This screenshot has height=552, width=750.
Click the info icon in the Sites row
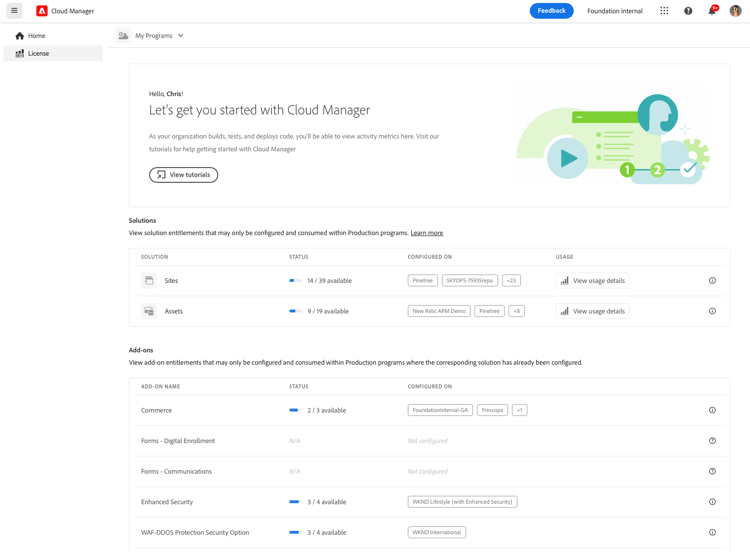pos(712,281)
